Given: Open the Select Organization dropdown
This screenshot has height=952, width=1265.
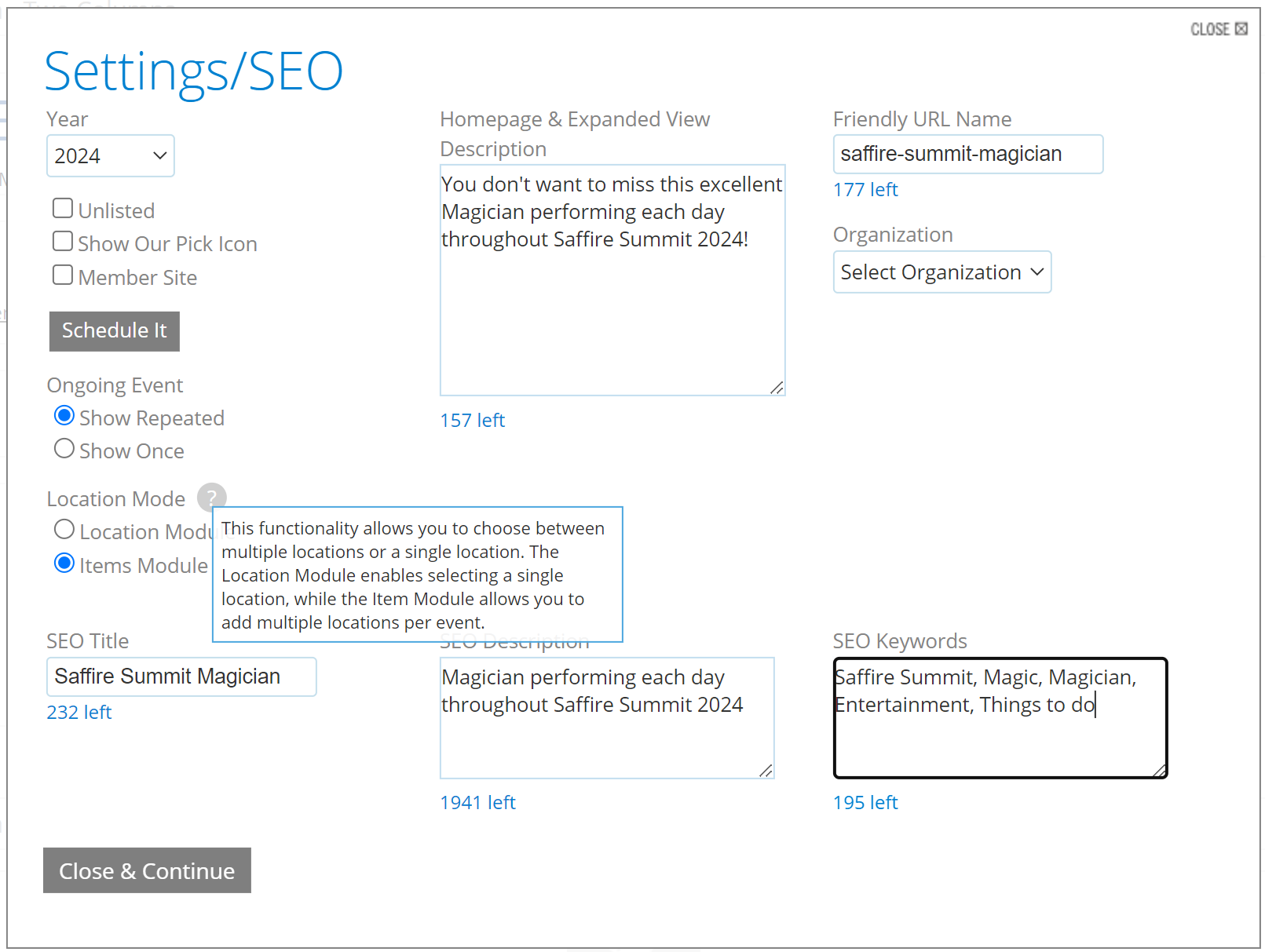Looking at the screenshot, I should tap(942, 272).
